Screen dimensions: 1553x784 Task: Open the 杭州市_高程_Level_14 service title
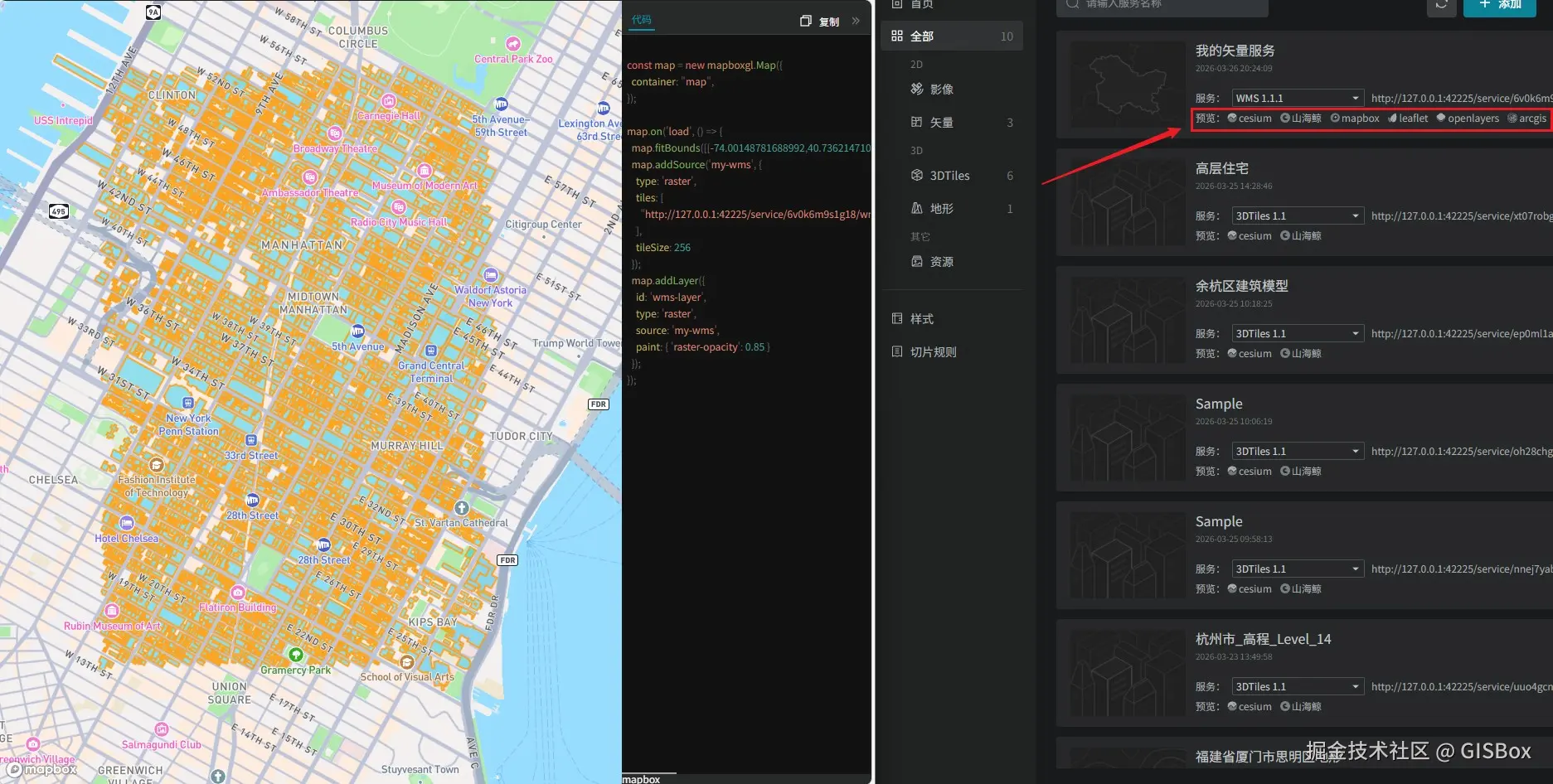click(1264, 639)
